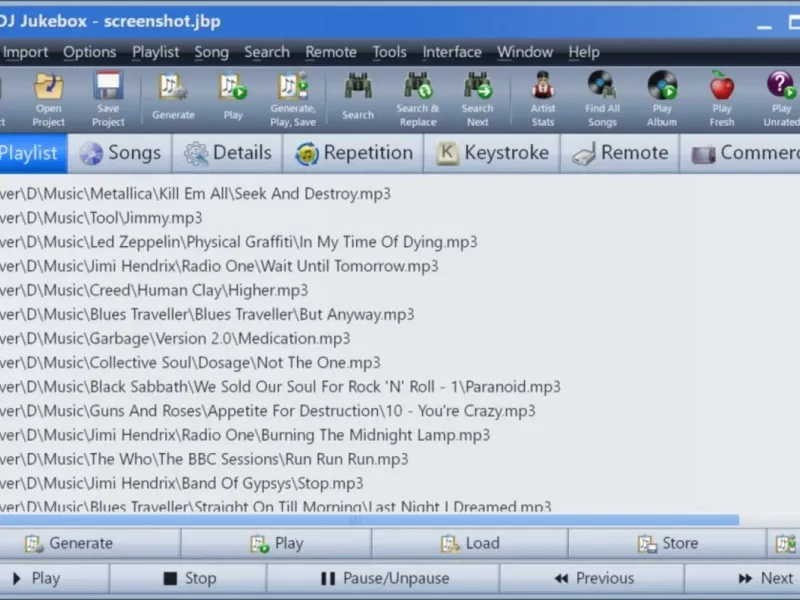
Task: Click the Search Next icon
Action: click(x=478, y=99)
